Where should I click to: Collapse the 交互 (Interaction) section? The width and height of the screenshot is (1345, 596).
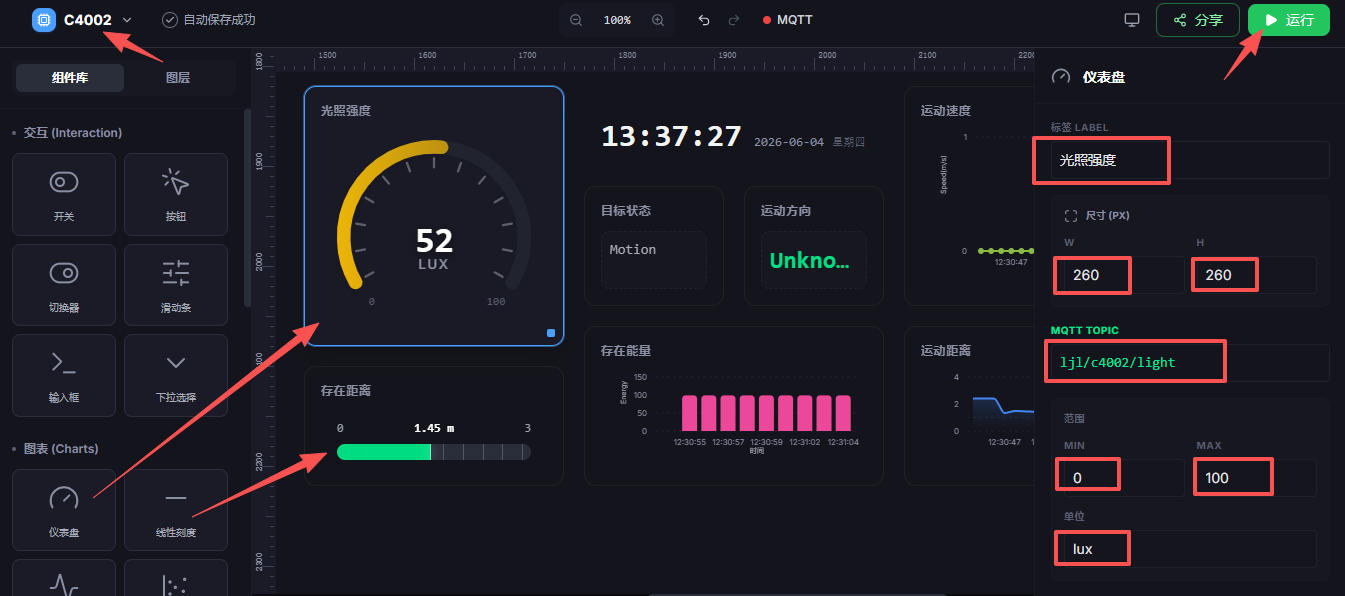[x=67, y=132]
